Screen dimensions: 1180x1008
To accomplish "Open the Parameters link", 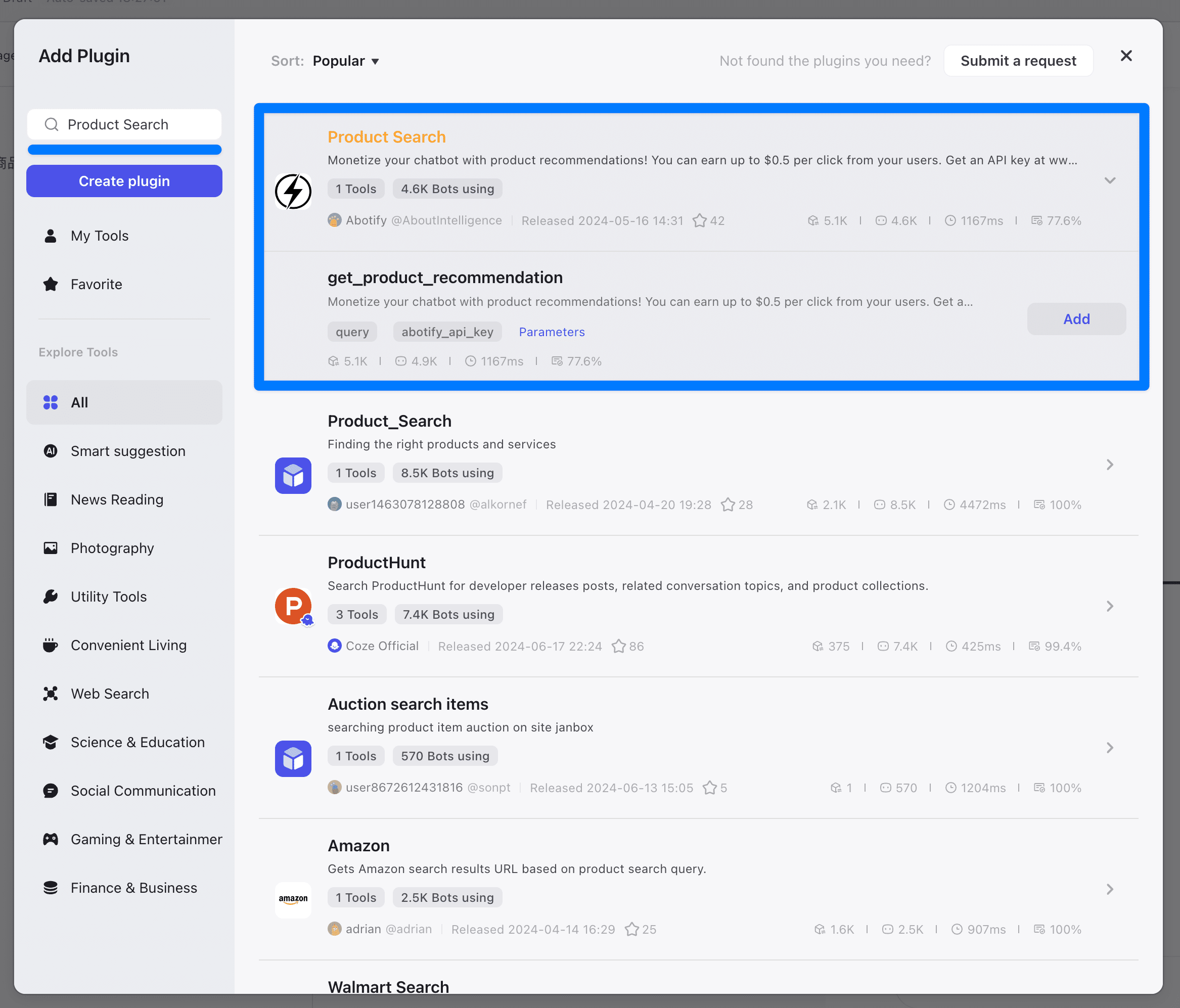I will [551, 332].
